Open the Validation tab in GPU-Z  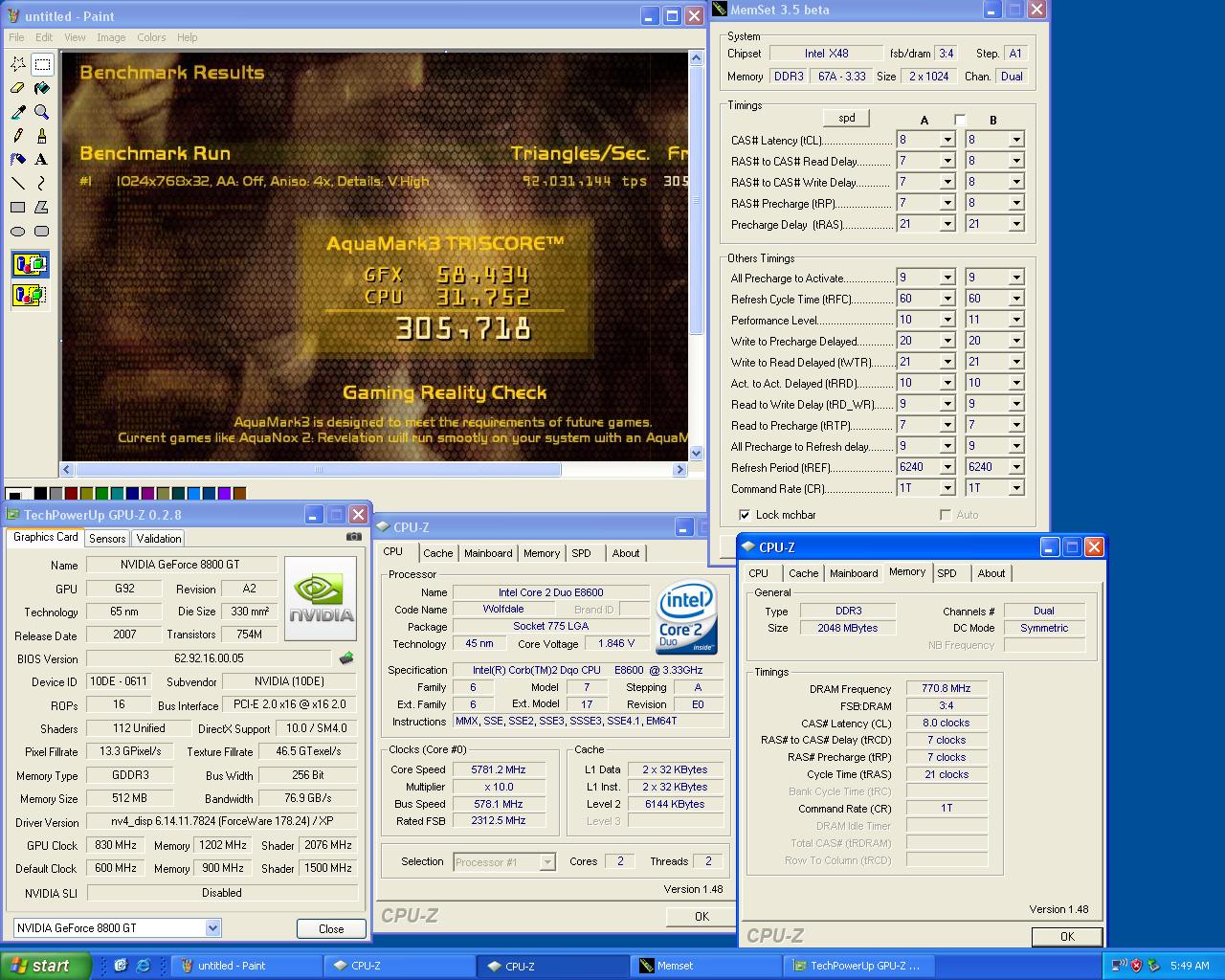(159, 539)
